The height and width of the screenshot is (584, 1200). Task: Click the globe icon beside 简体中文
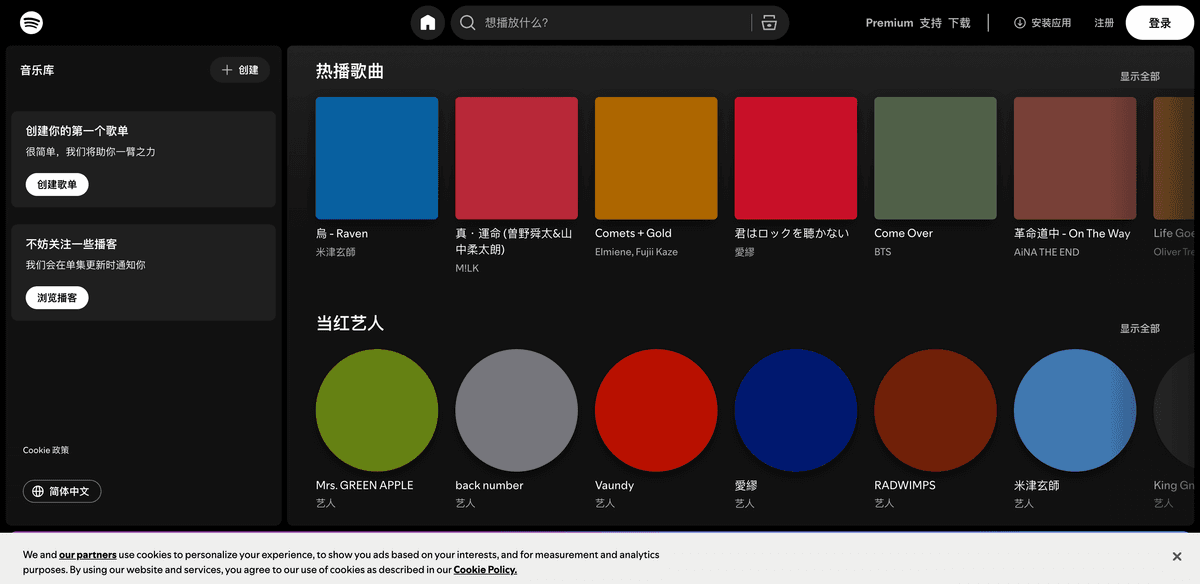coord(38,491)
